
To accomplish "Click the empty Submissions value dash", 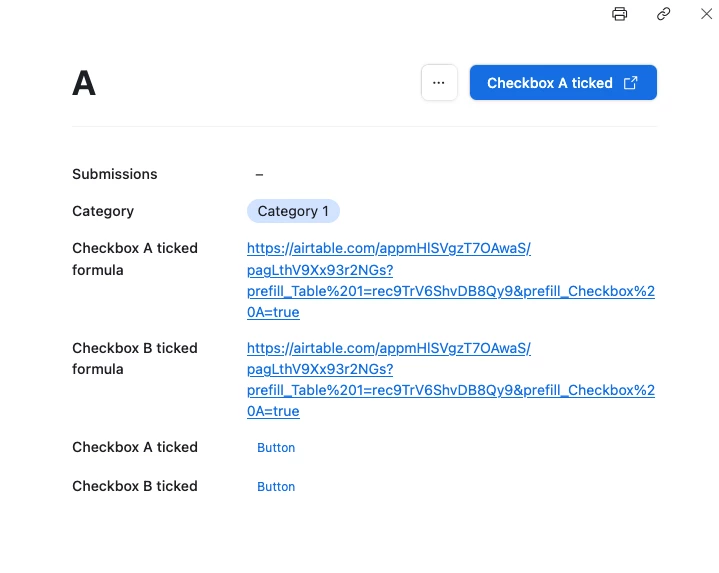I will click(259, 174).
